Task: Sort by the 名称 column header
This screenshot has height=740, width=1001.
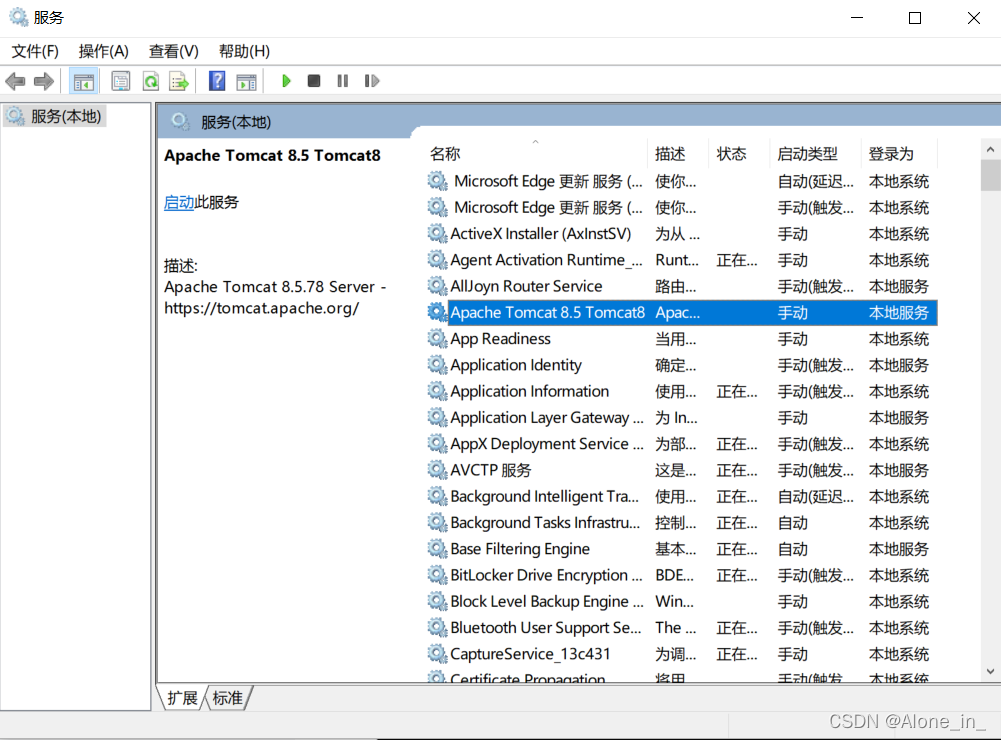Action: coord(445,153)
